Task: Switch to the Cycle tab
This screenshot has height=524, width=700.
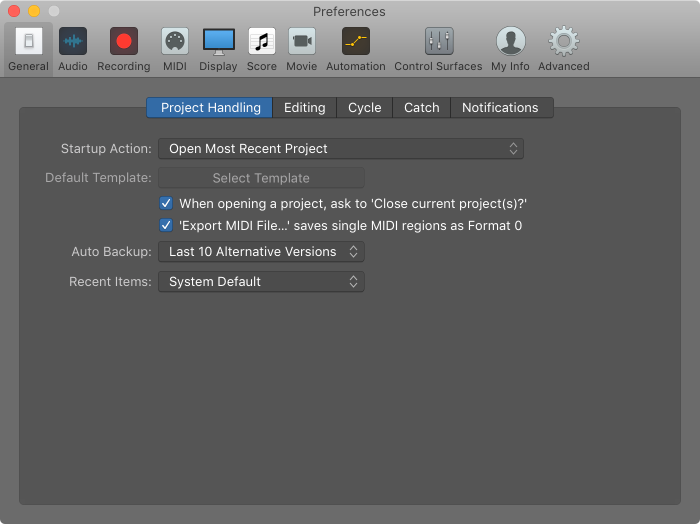Action: [365, 108]
